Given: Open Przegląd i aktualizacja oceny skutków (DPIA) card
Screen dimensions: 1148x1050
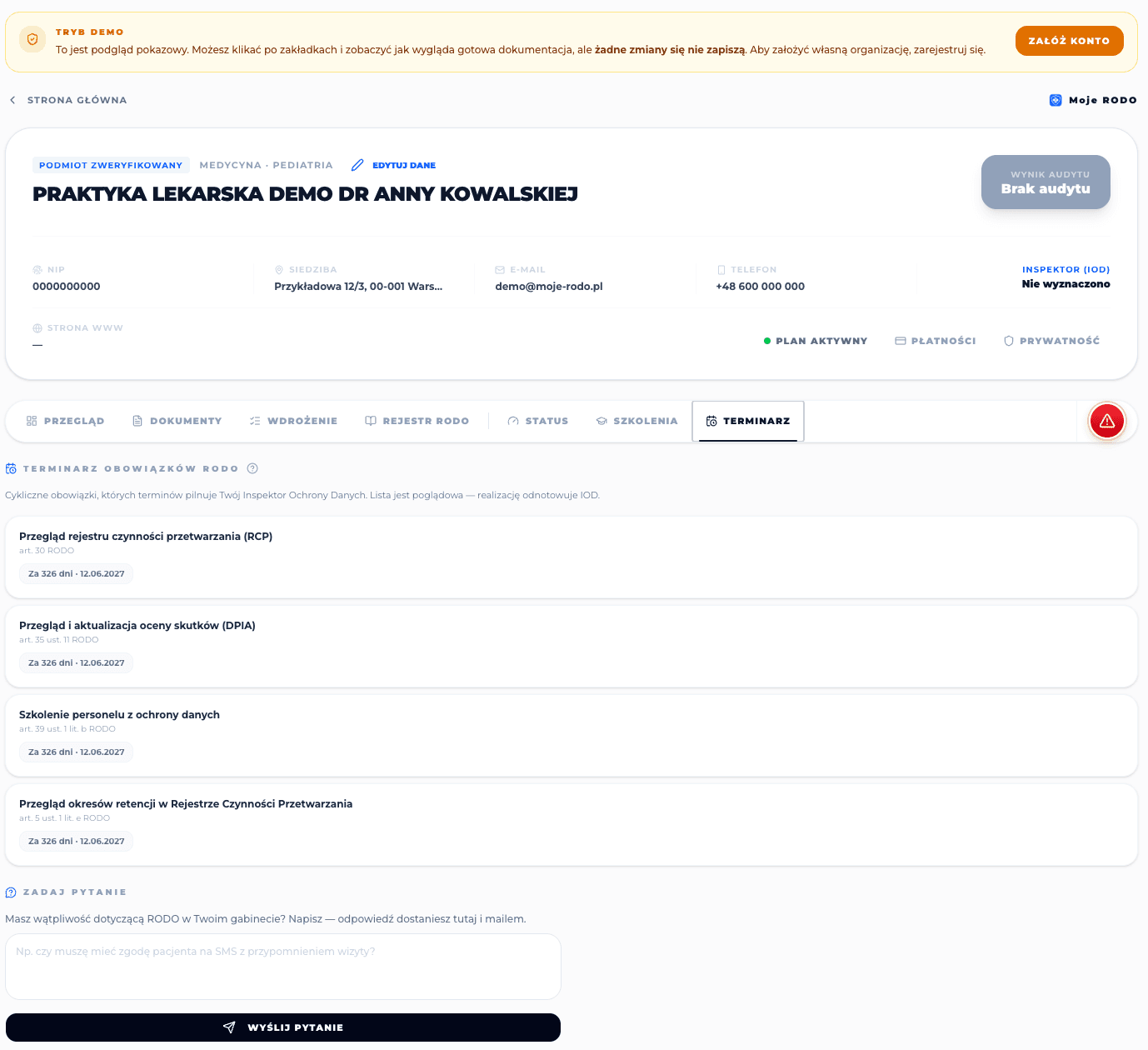Looking at the screenshot, I should 572,647.
